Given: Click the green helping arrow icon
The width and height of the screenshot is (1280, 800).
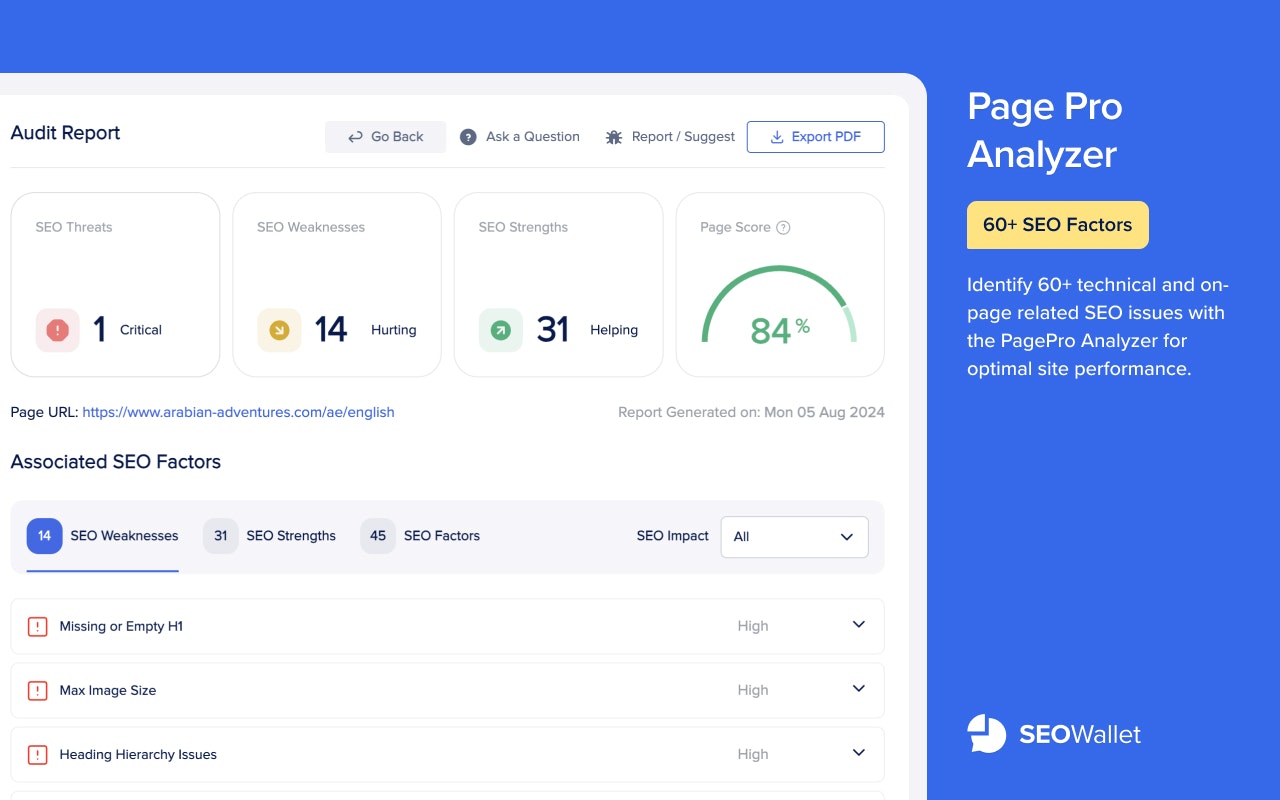Looking at the screenshot, I should coord(501,330).
